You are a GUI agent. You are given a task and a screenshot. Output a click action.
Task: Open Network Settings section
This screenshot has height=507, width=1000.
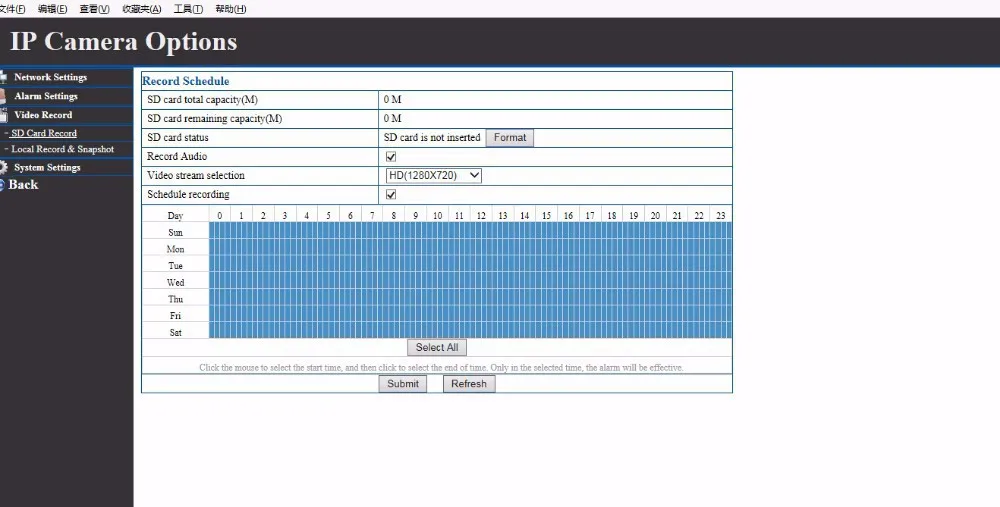[x=50, y=77]
